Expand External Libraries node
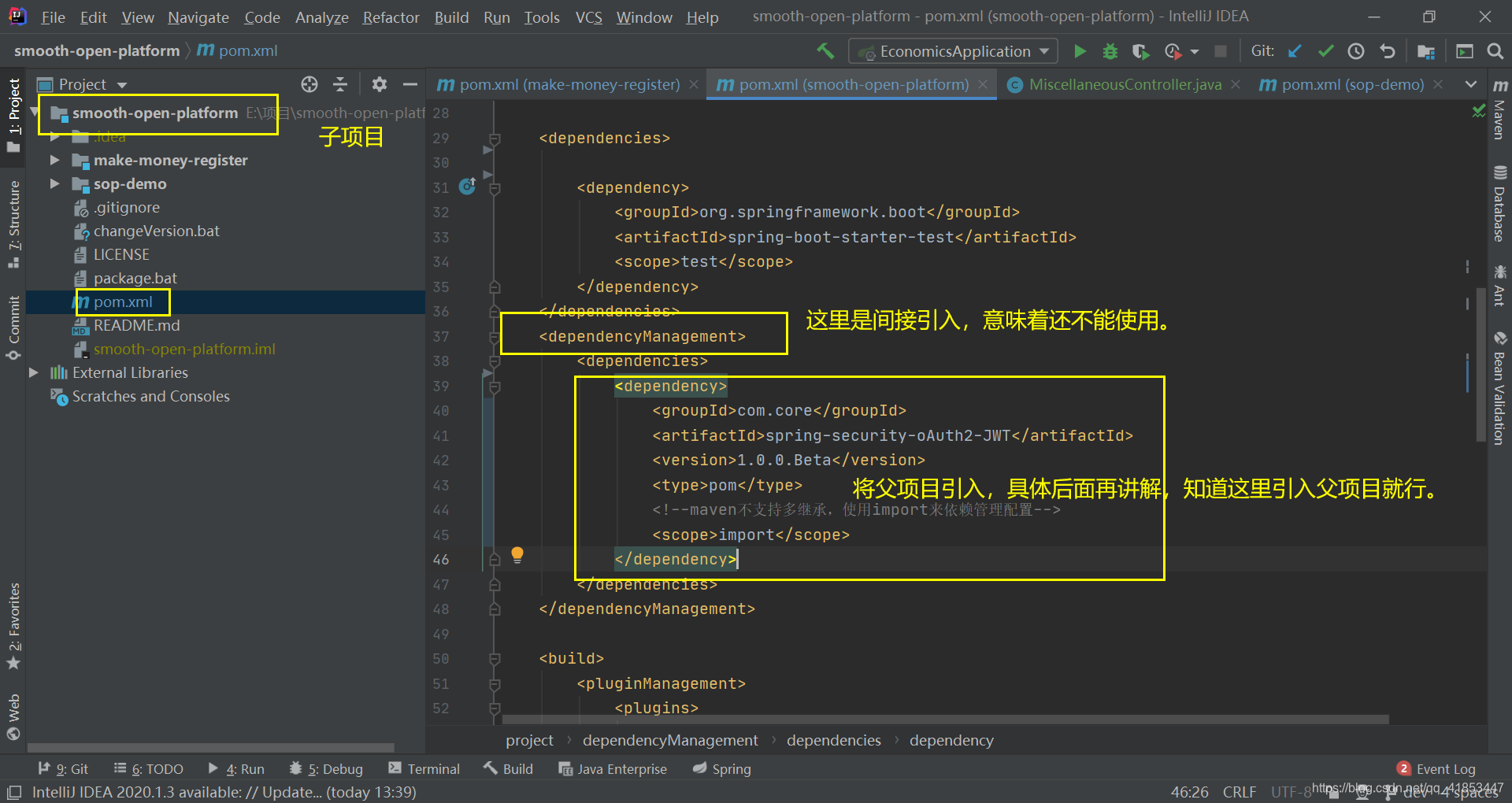 [33, 372]
